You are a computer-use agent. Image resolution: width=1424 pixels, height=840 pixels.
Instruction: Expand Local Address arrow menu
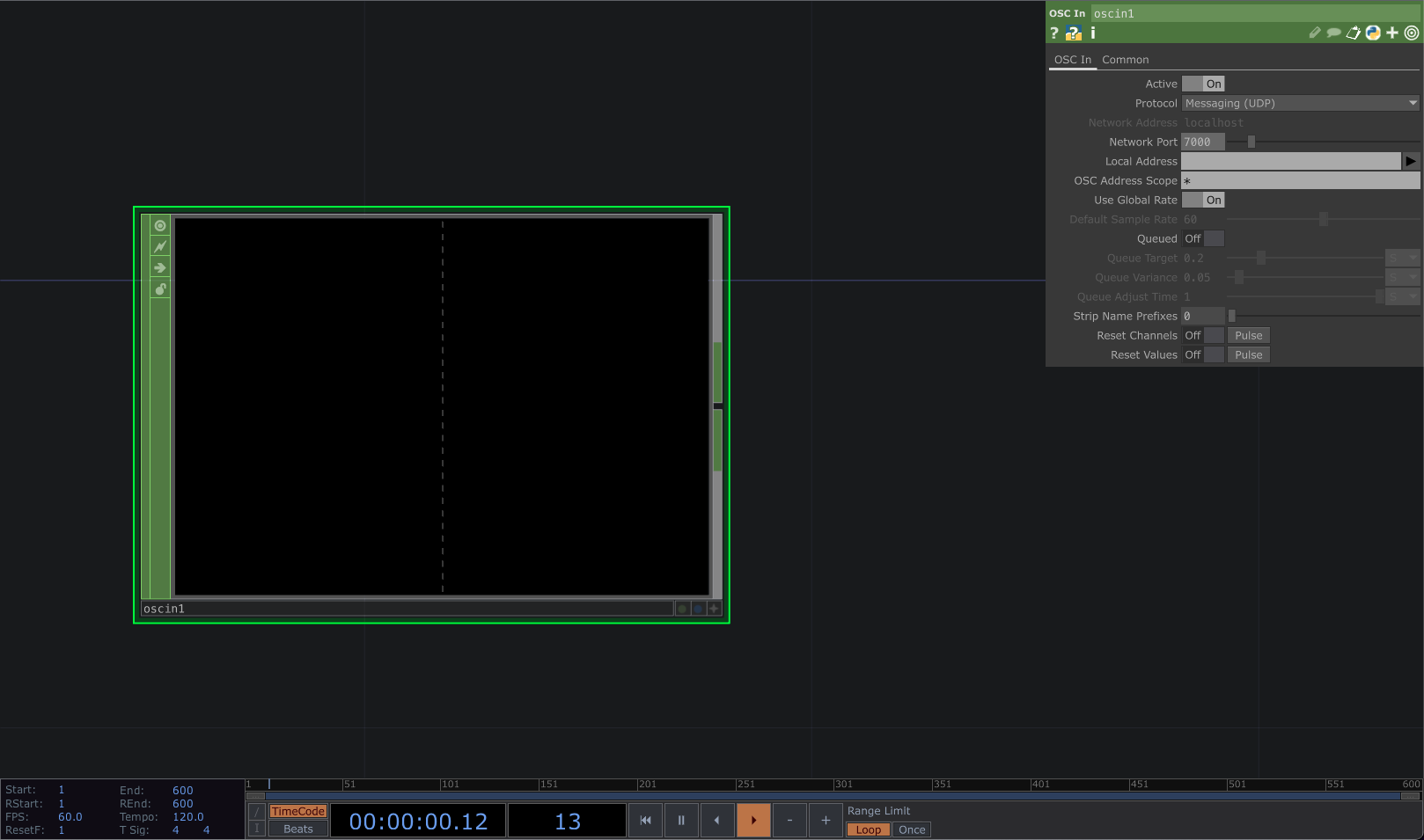[x=1411, y=161]
